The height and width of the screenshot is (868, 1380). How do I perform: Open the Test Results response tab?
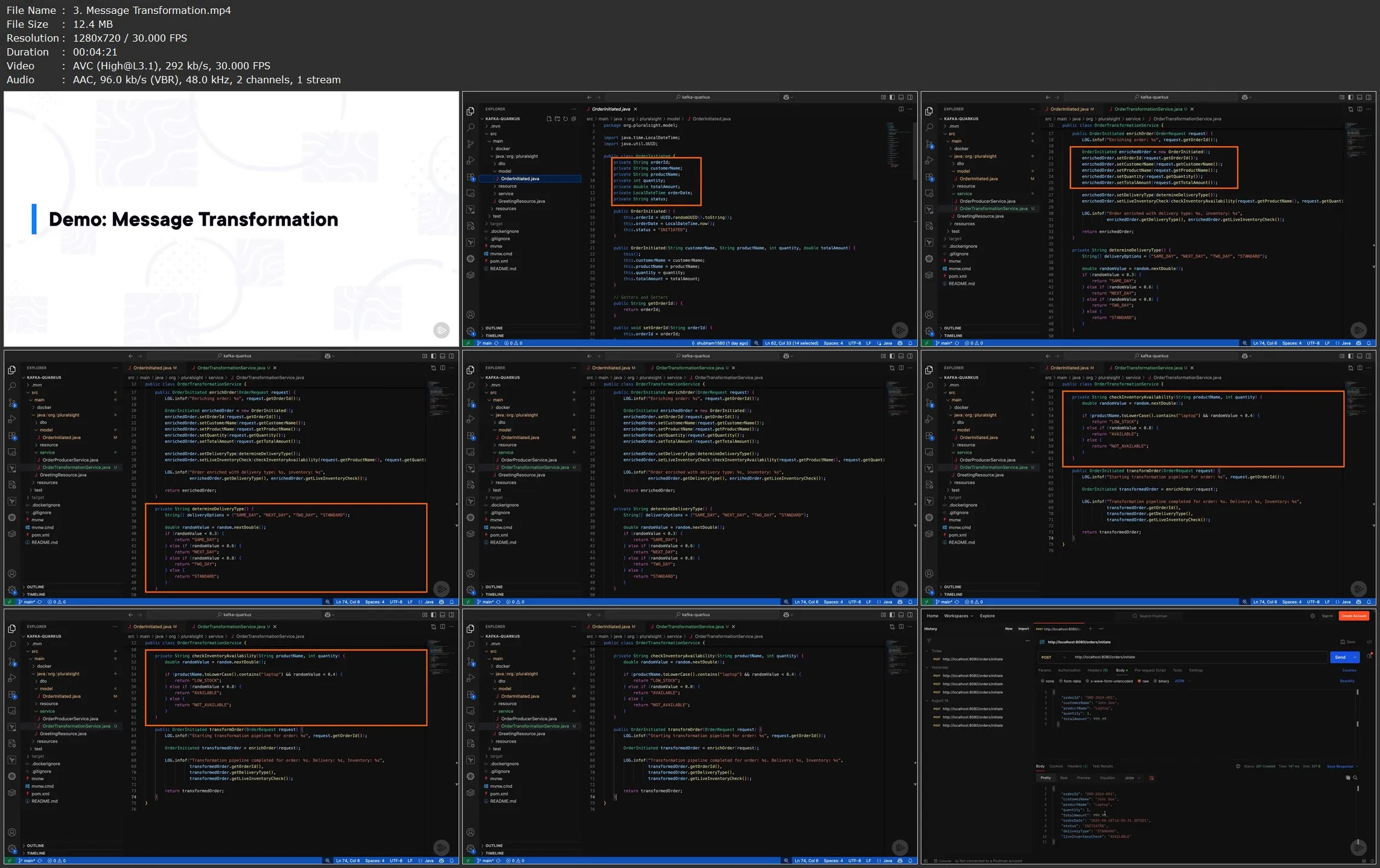[x=1102, y=766]
